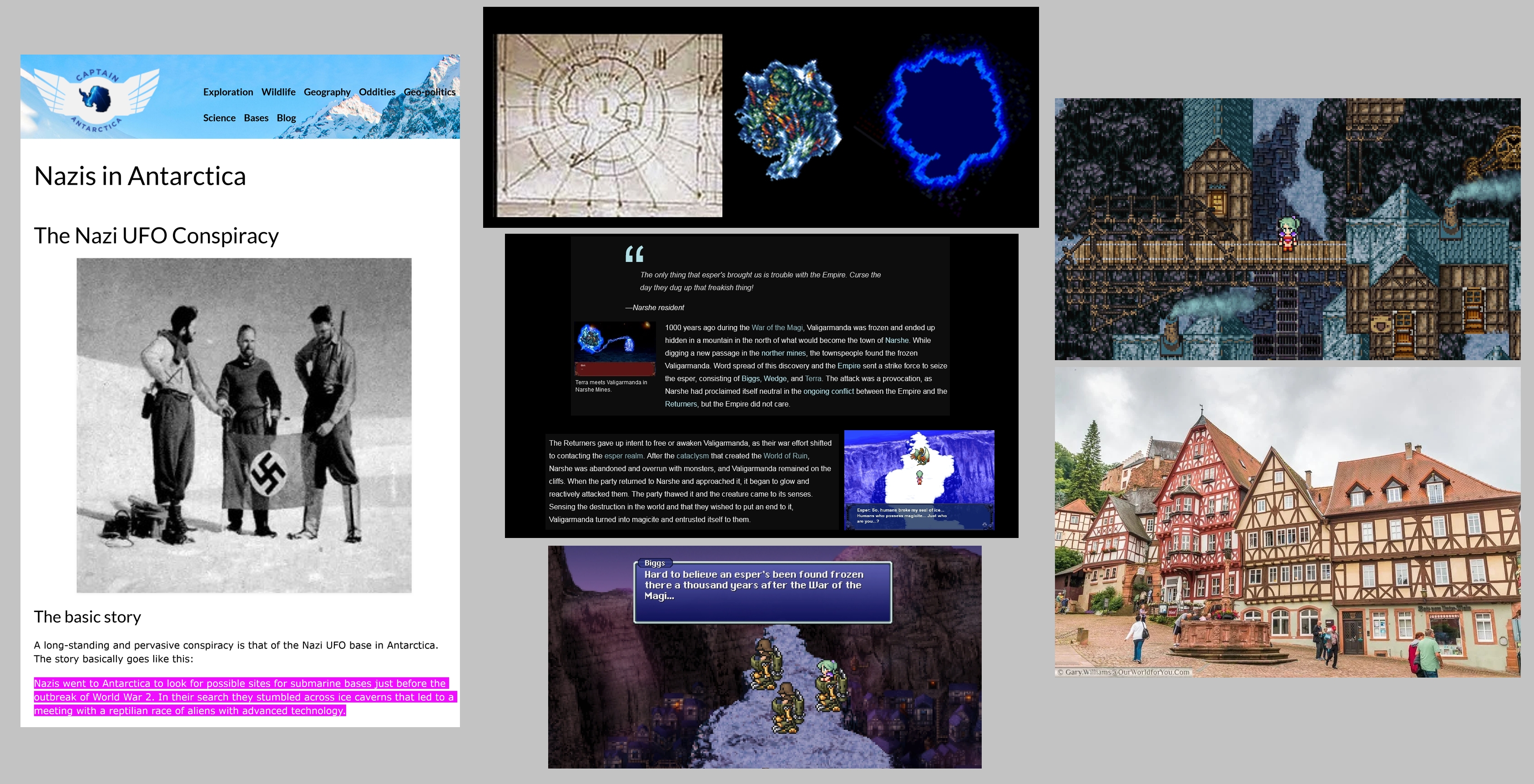The width and height of the screenshot is (1534, 784).
Task: Open the Bases page link
Action: tap(256, 118)
